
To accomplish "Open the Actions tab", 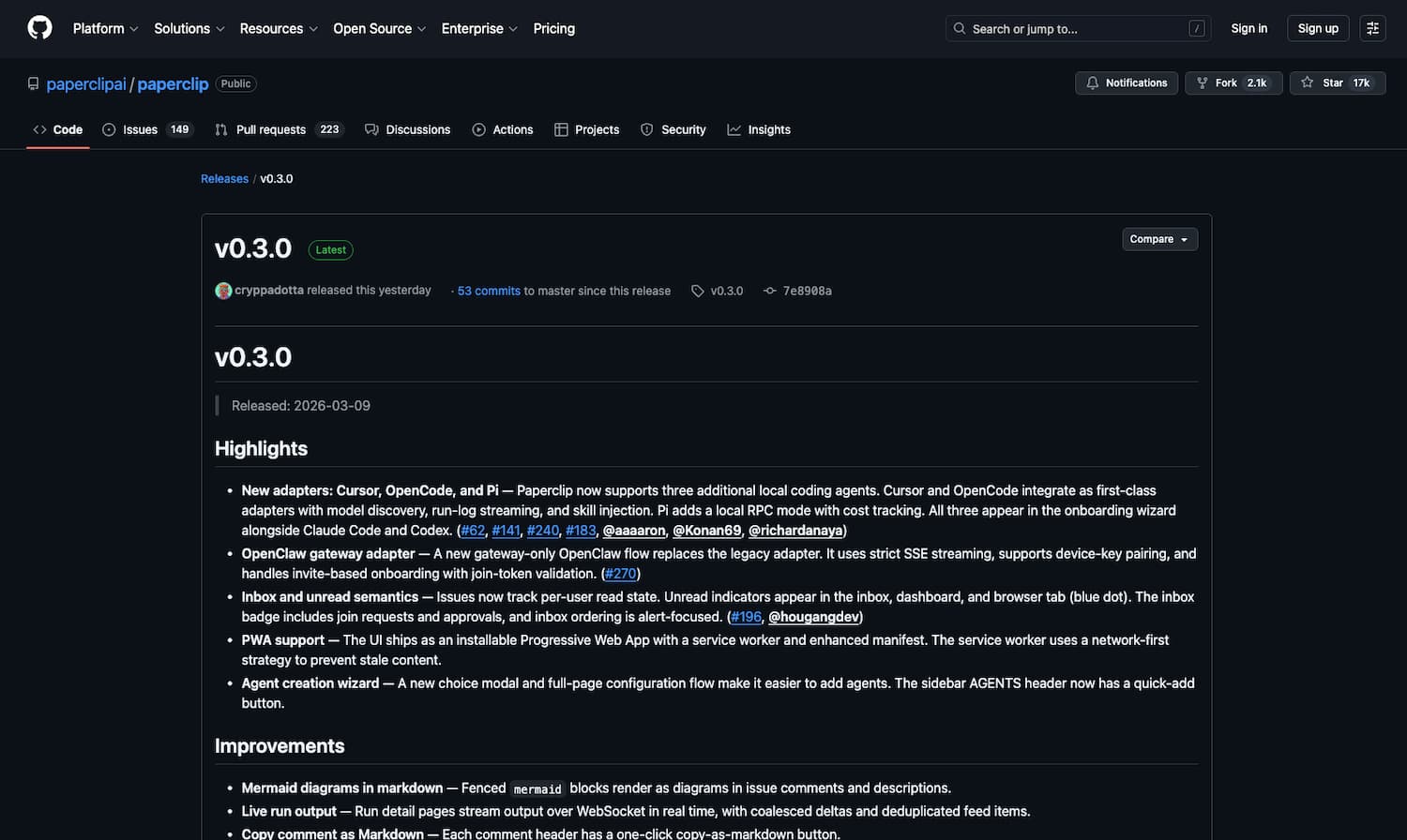I will (x=502, y=129).
